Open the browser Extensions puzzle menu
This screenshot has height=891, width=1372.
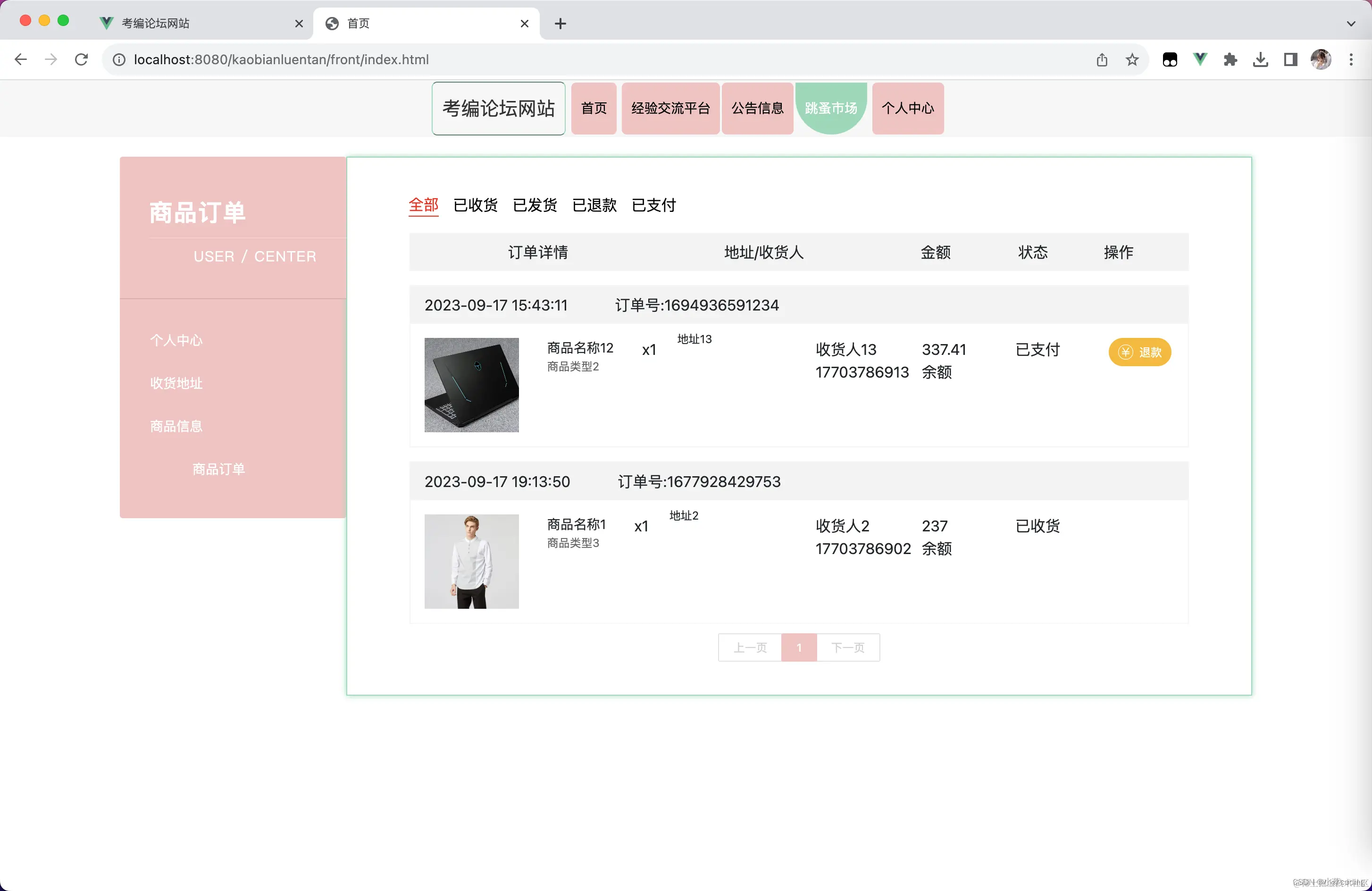[1230, 59]
